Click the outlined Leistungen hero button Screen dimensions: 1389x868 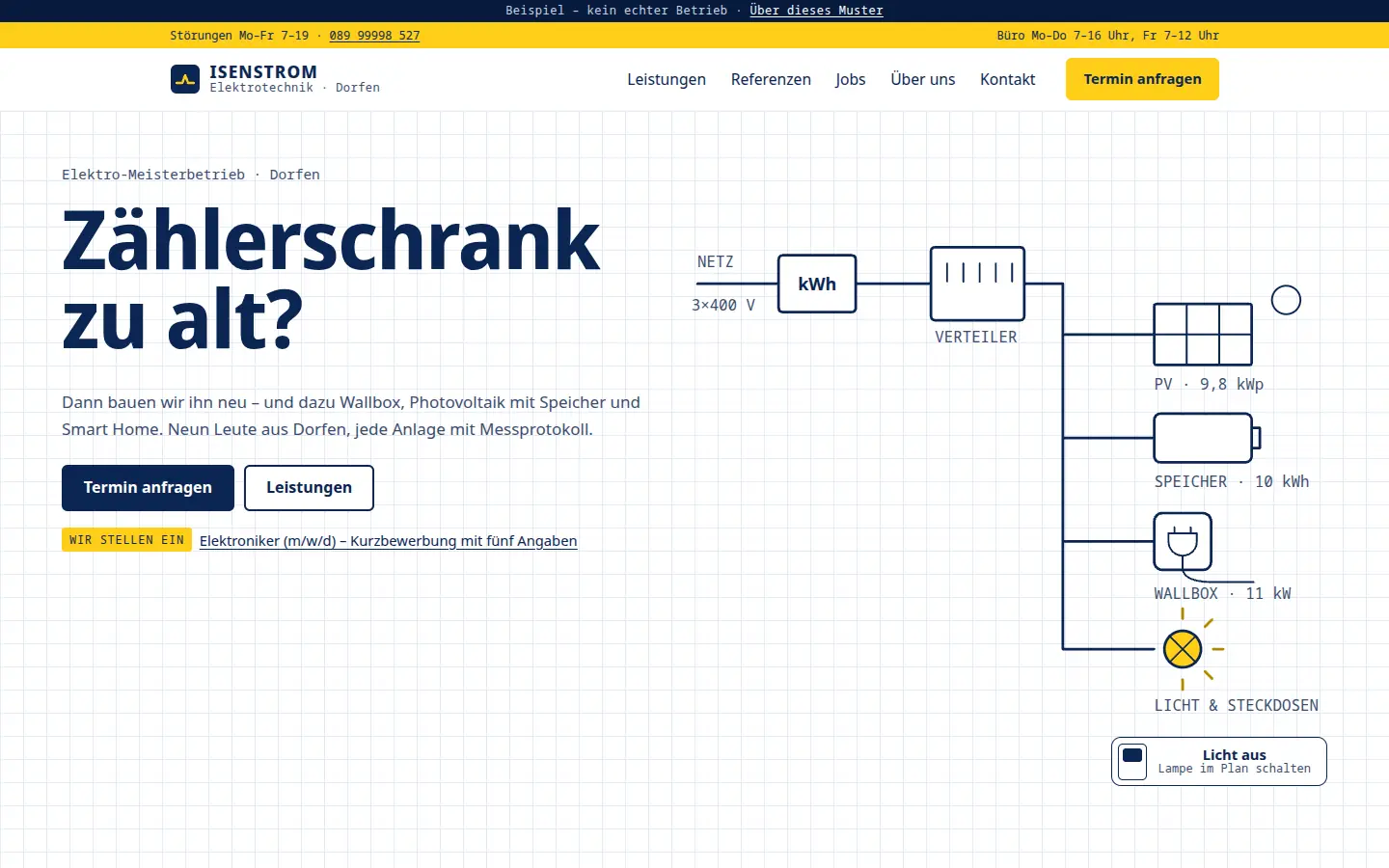(309, 488)
